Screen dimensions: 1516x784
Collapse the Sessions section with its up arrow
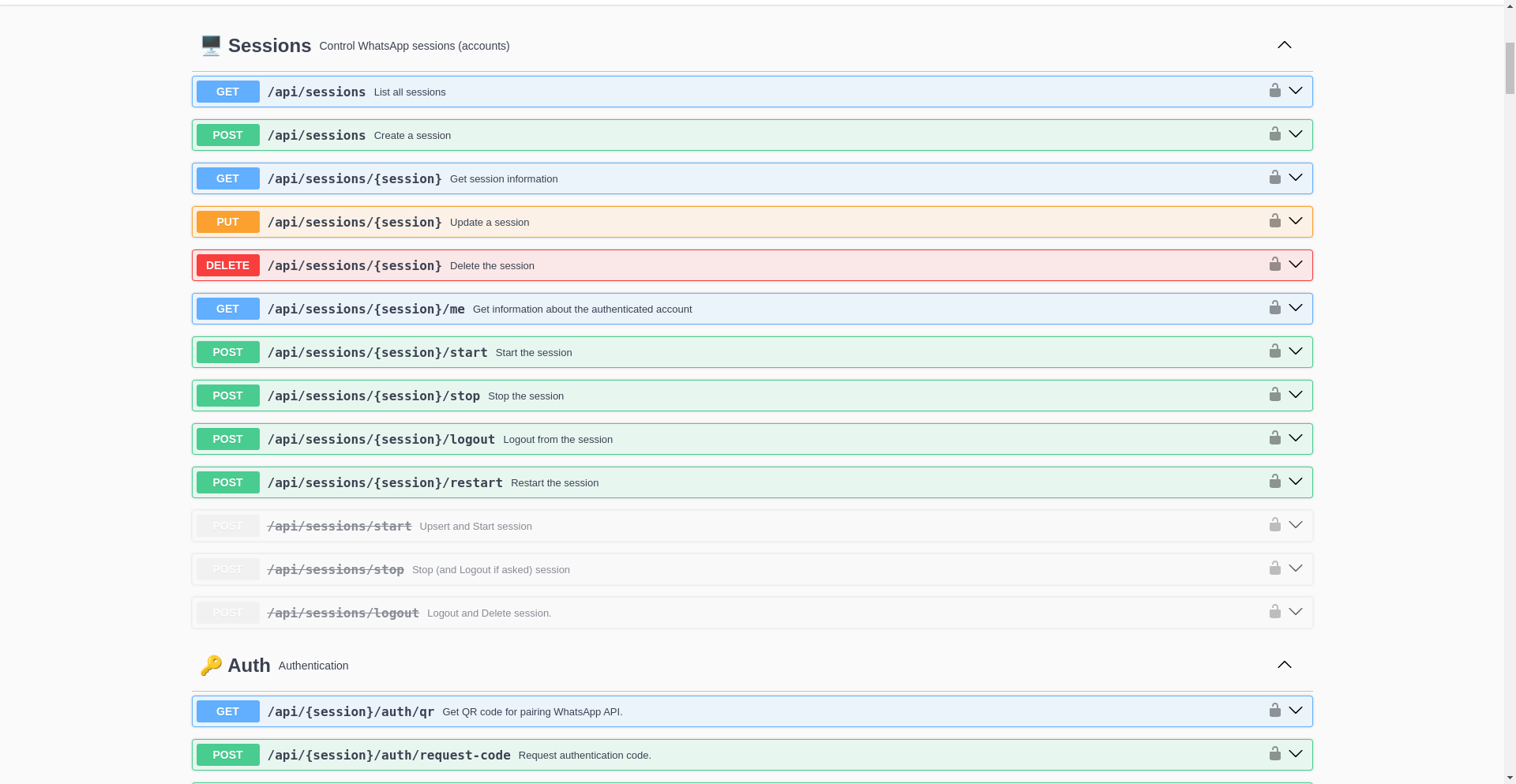pyautogui.click(x=1285, y=45)
